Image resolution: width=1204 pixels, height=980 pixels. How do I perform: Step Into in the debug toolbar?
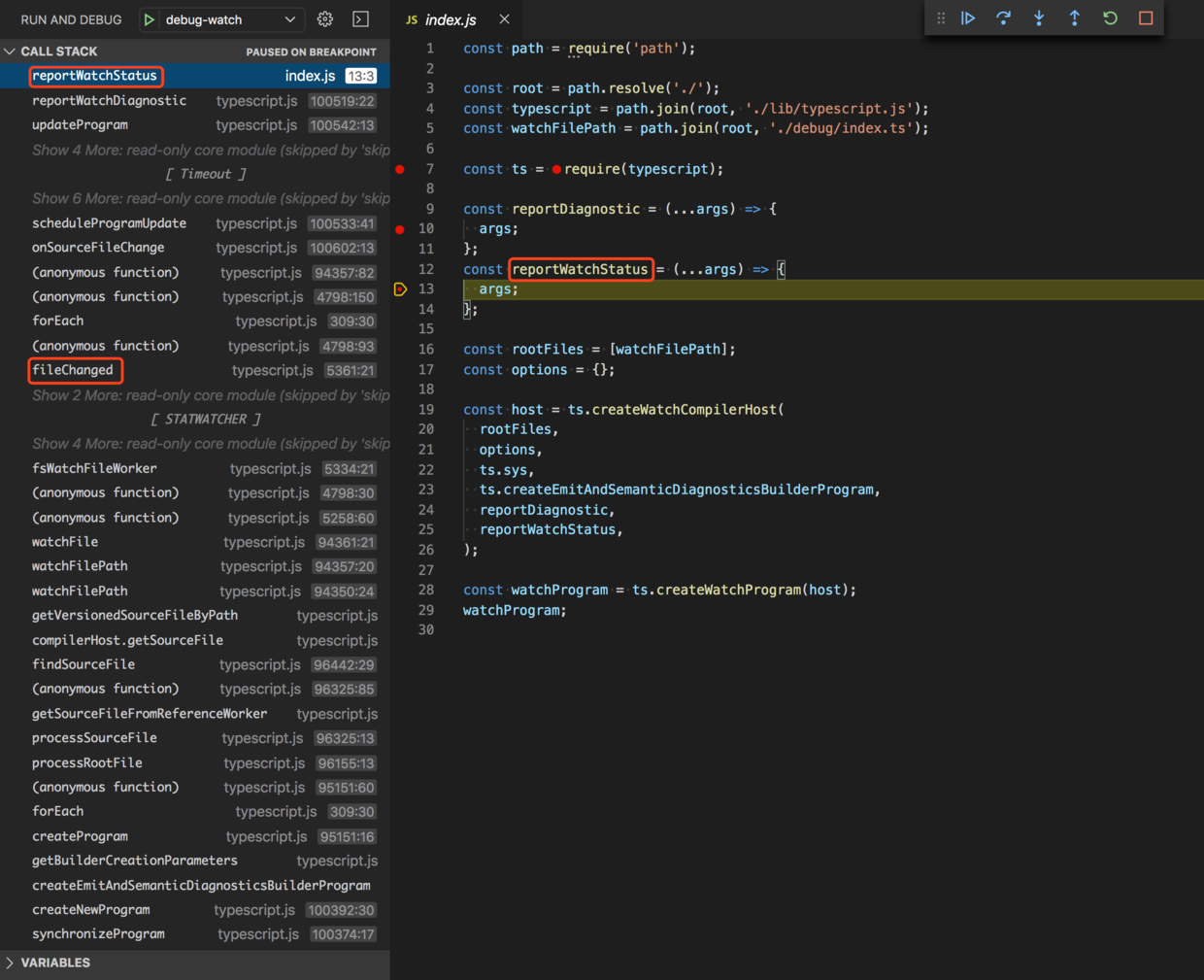1039,18
